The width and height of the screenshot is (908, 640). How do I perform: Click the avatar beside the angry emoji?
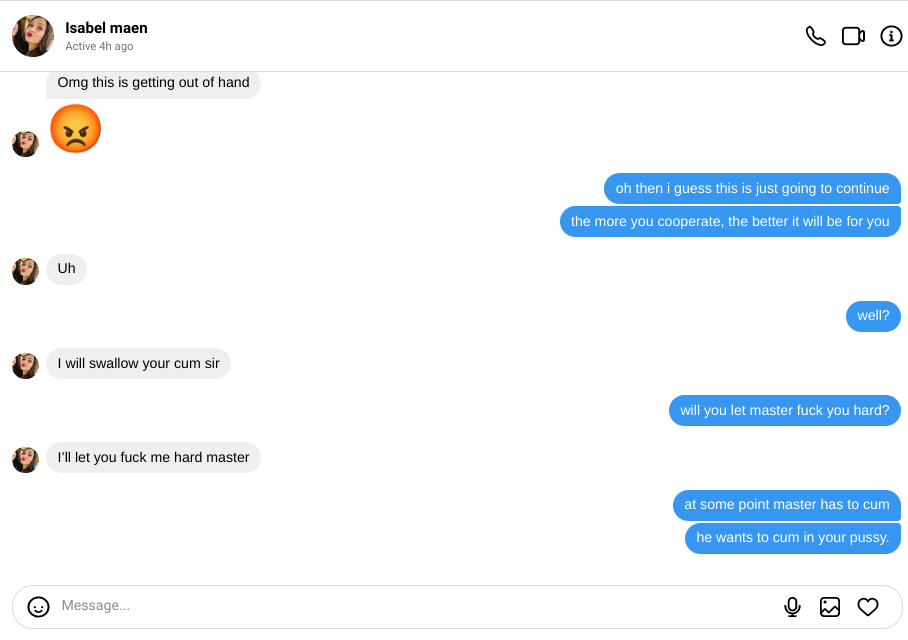25,144
